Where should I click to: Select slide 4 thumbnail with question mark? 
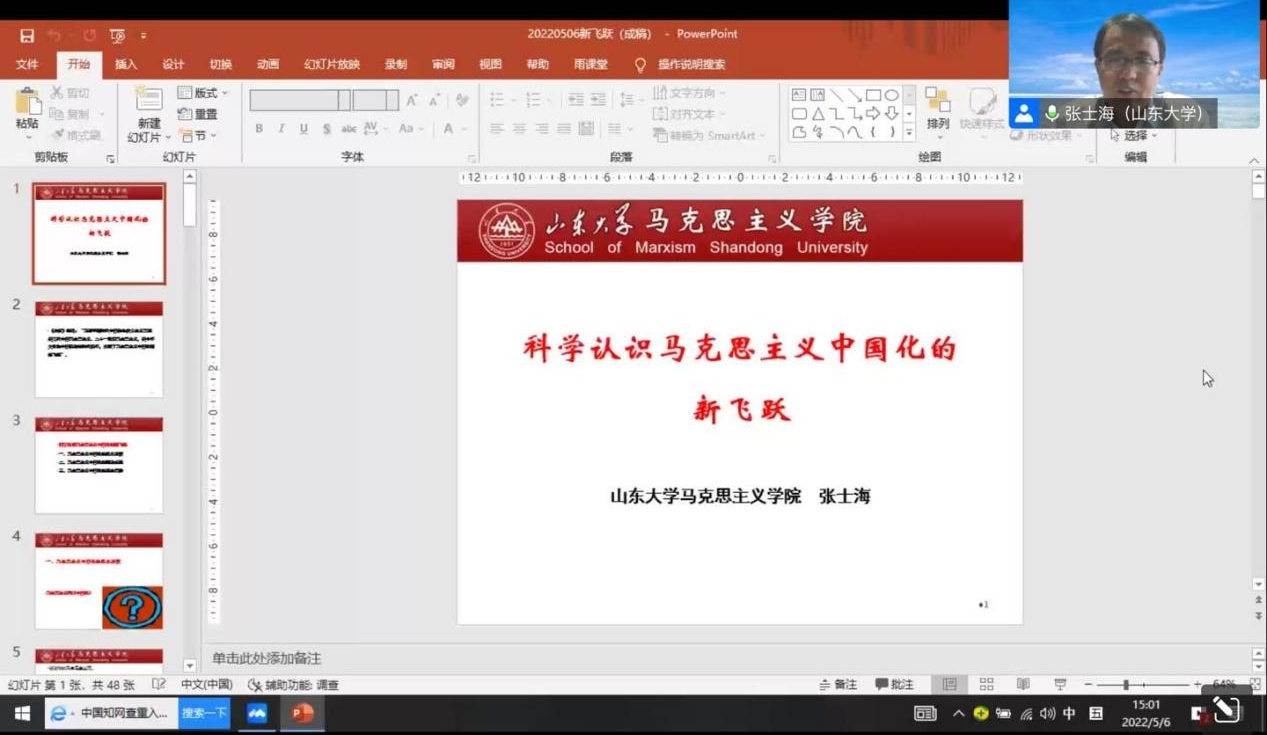click(99, 581)
